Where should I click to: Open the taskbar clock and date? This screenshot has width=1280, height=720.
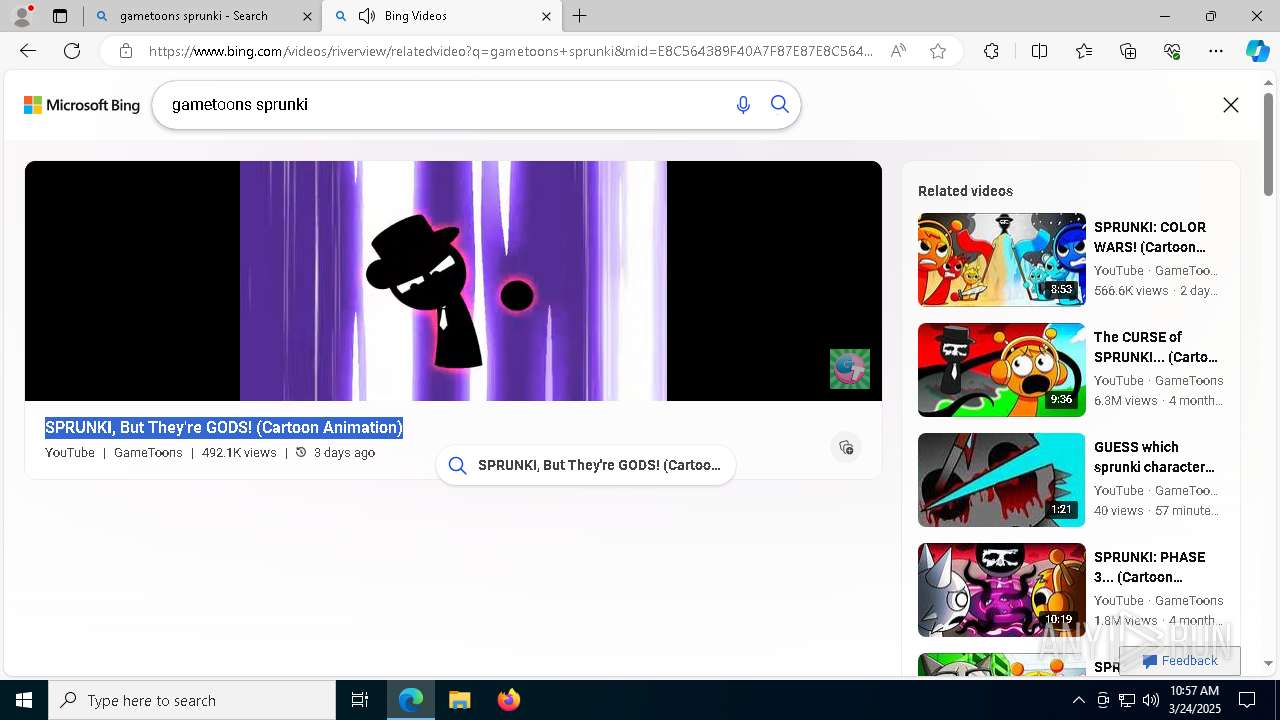coord(1194,700)
